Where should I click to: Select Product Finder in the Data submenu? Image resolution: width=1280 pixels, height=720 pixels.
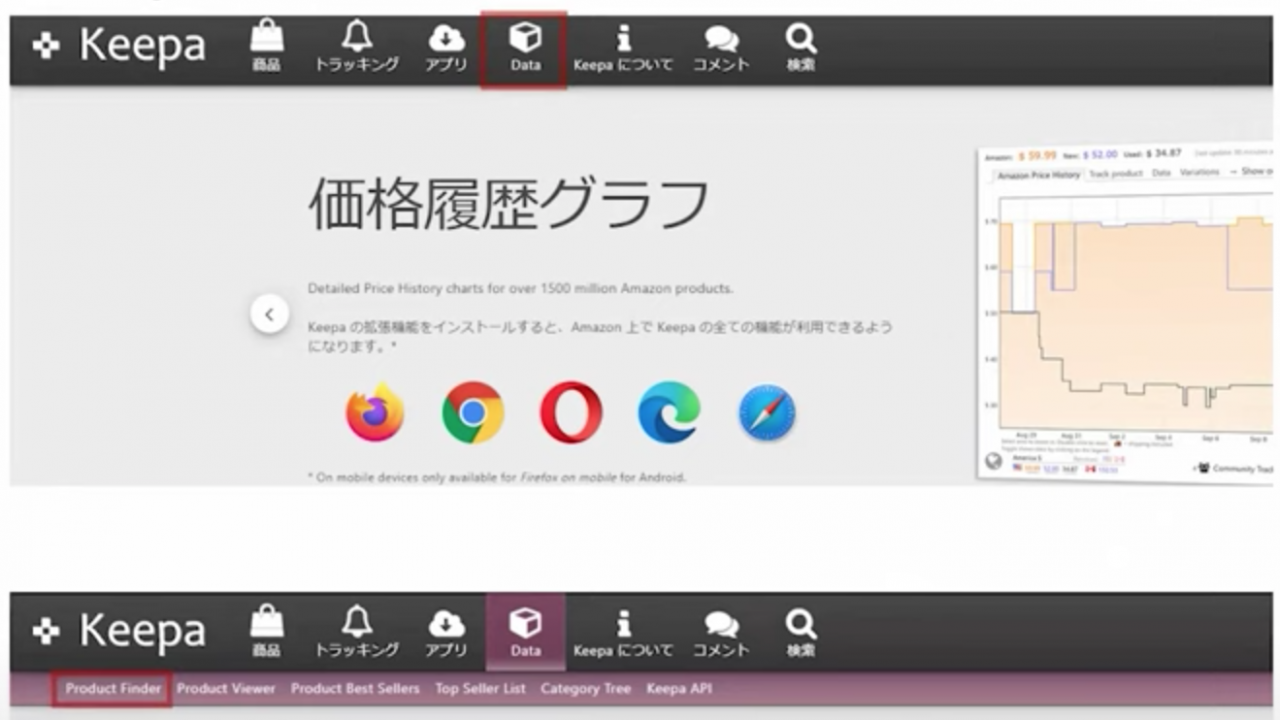(113, 689)
